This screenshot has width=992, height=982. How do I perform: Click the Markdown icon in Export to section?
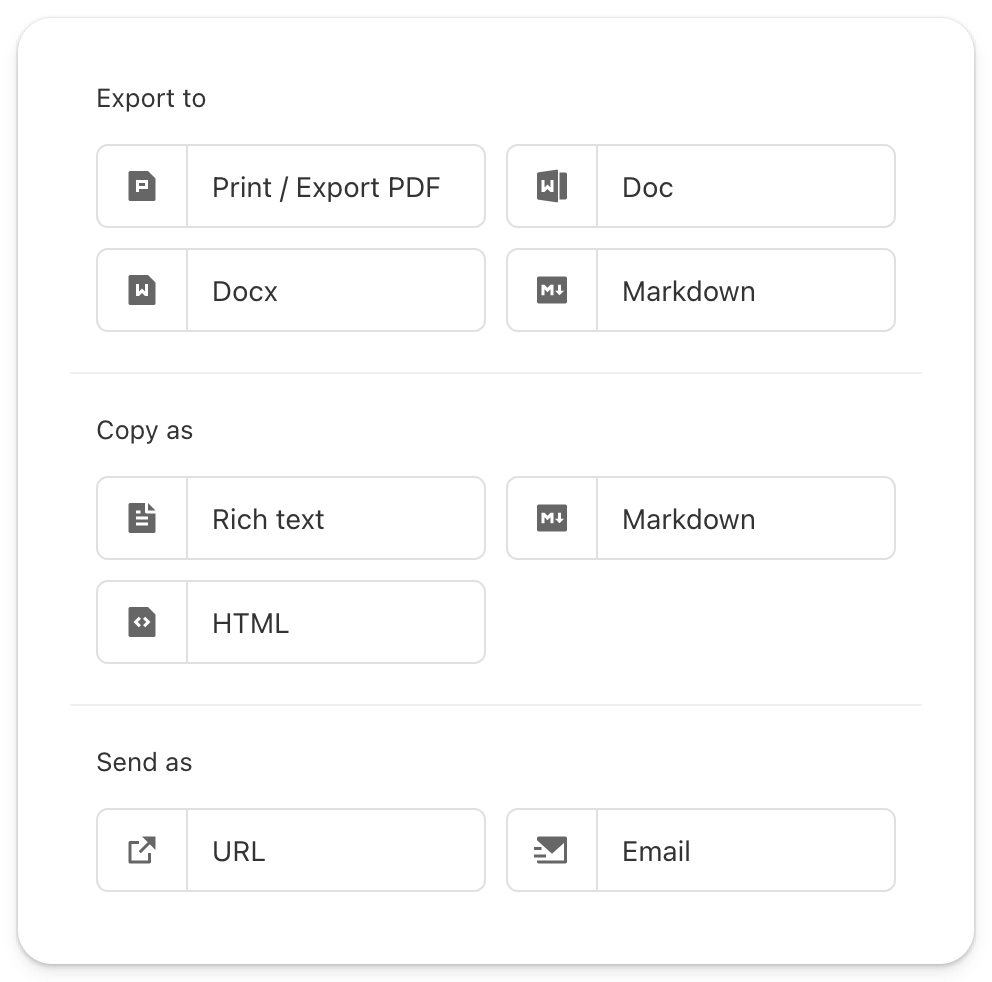(552, 291)
